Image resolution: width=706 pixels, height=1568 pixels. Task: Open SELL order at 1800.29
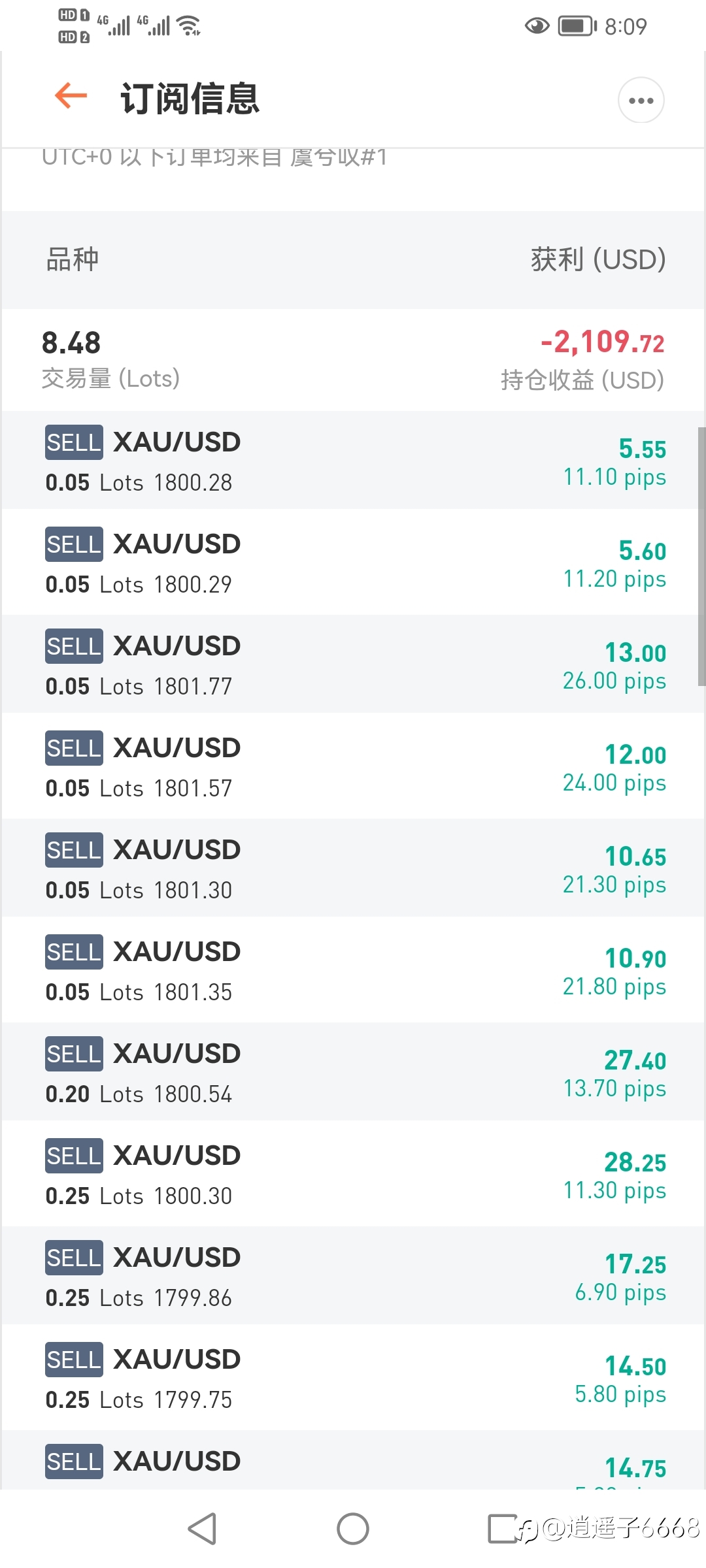[x=353, y=563]
